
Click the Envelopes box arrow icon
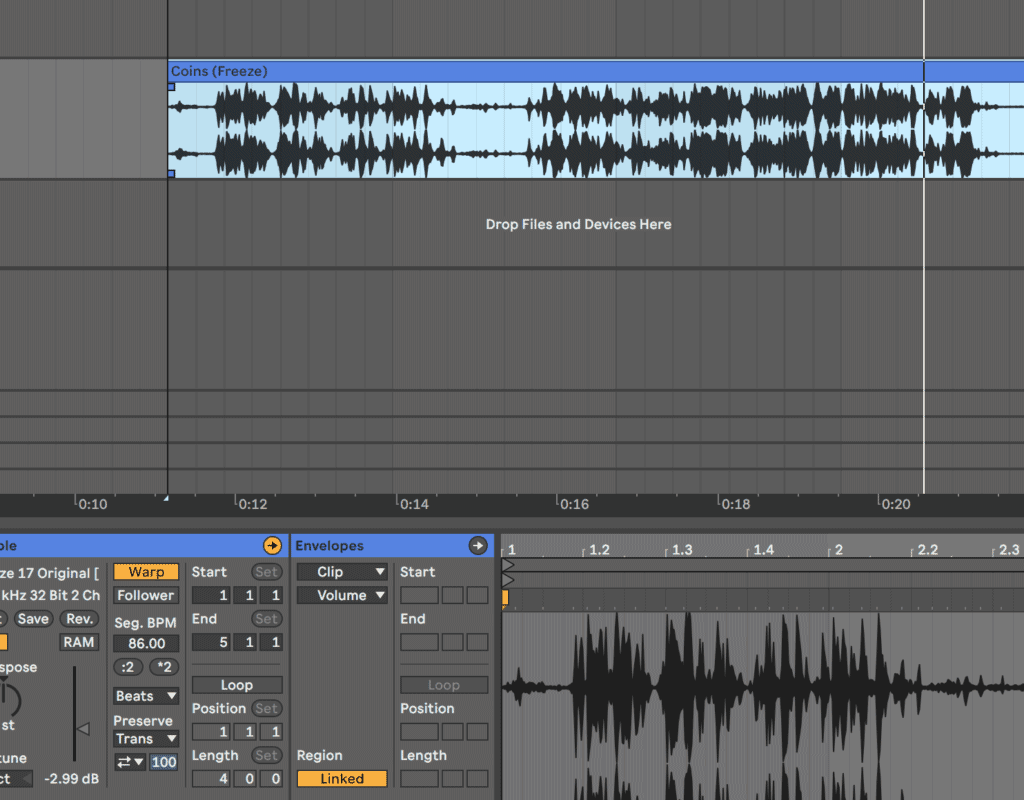click(x=477, y=546)
